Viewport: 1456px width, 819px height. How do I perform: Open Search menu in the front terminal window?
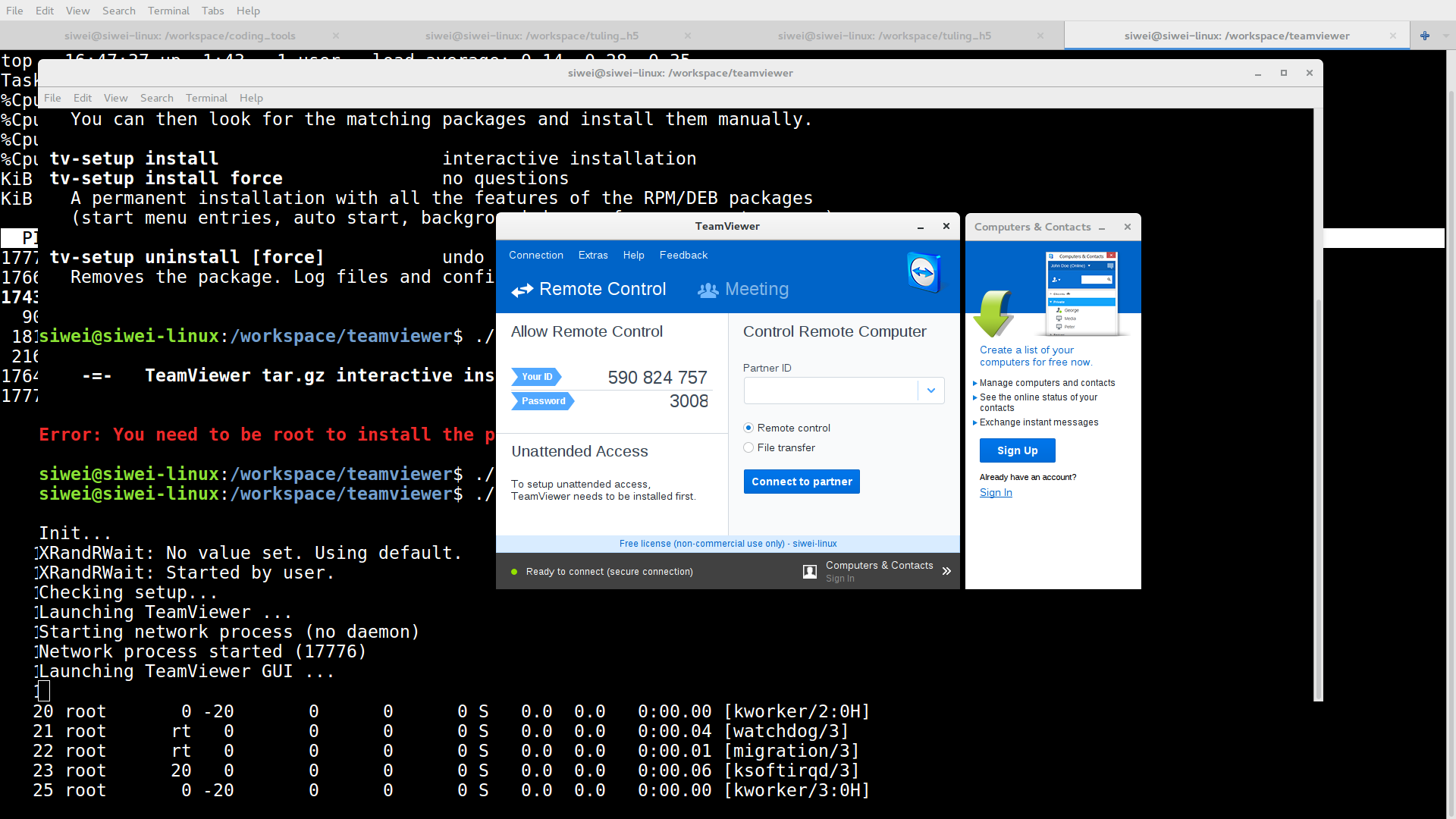(156, 98)
